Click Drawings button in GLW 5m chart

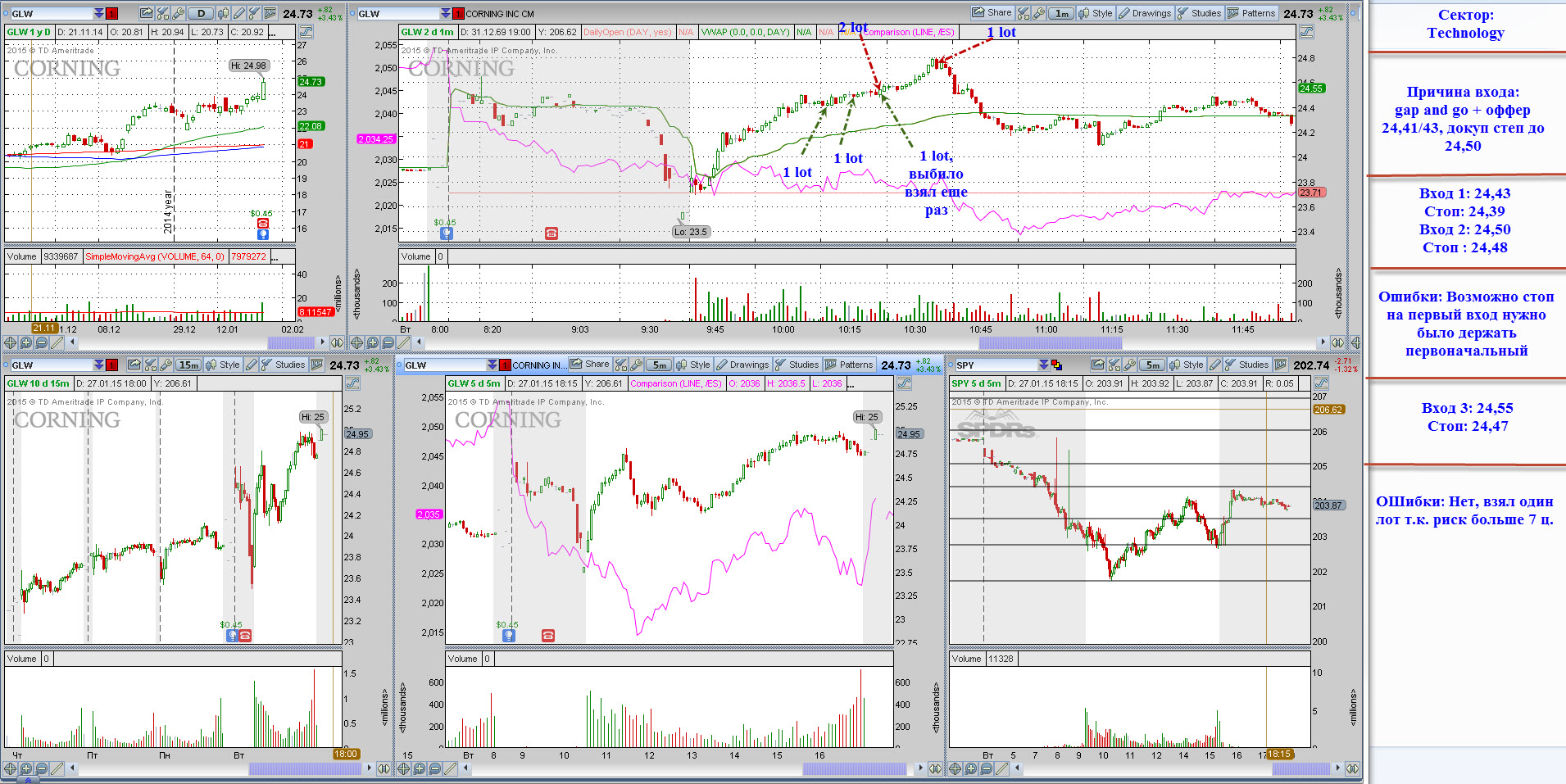742,365
